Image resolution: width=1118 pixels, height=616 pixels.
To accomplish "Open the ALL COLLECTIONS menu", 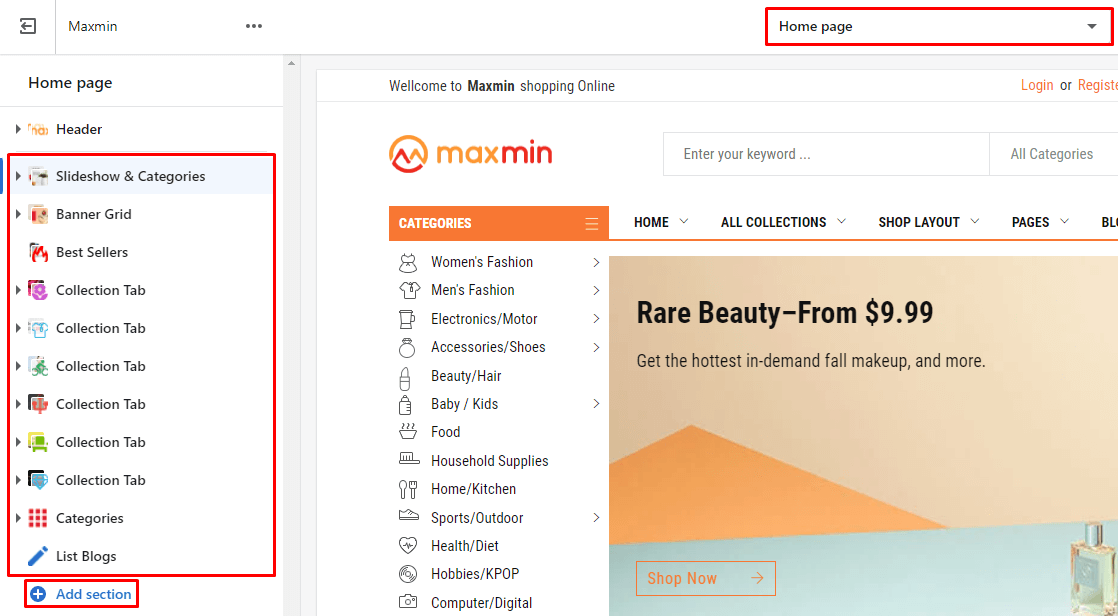I will click(x=783, y=222).
